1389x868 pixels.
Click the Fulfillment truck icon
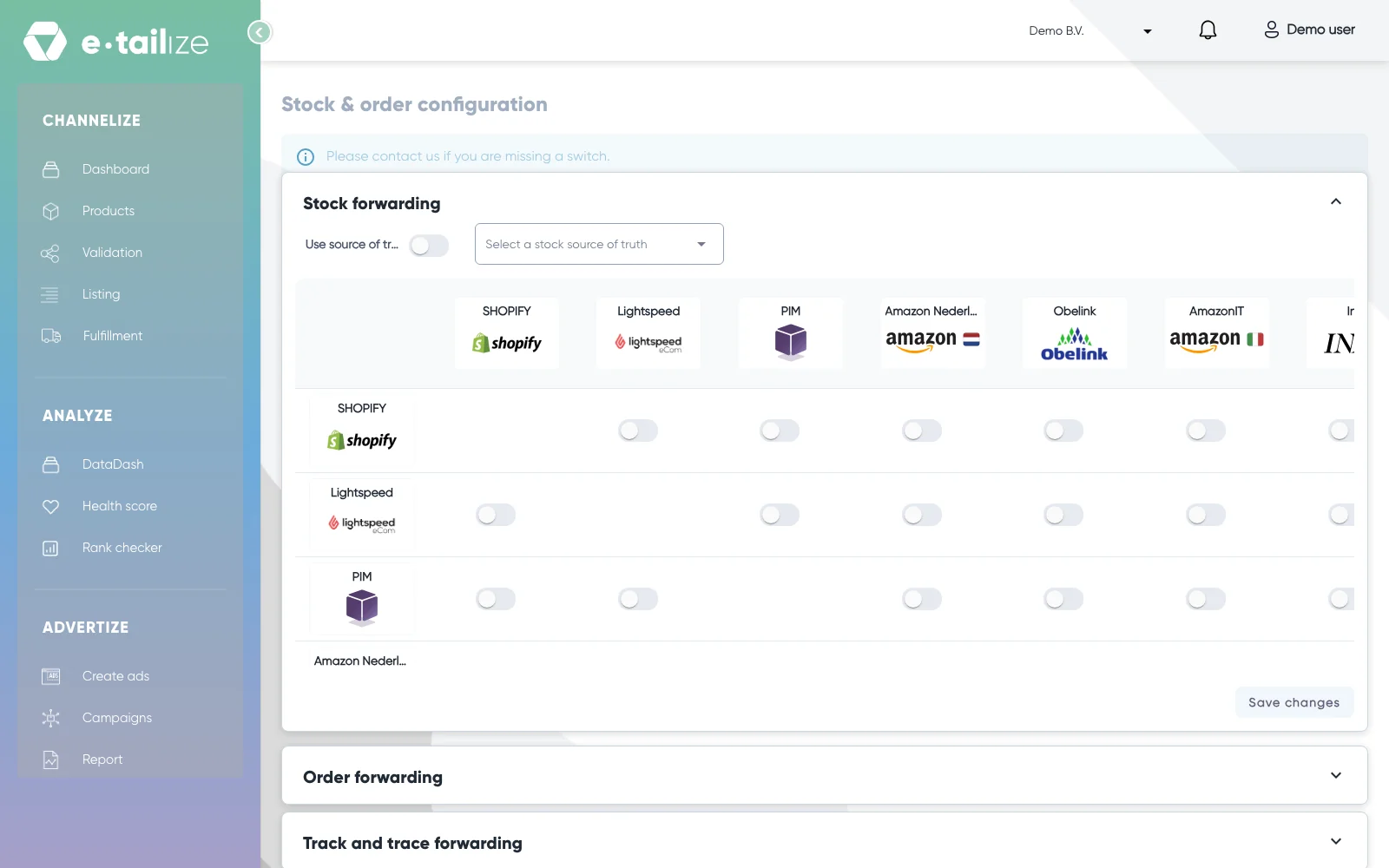(x=51, y=336)
